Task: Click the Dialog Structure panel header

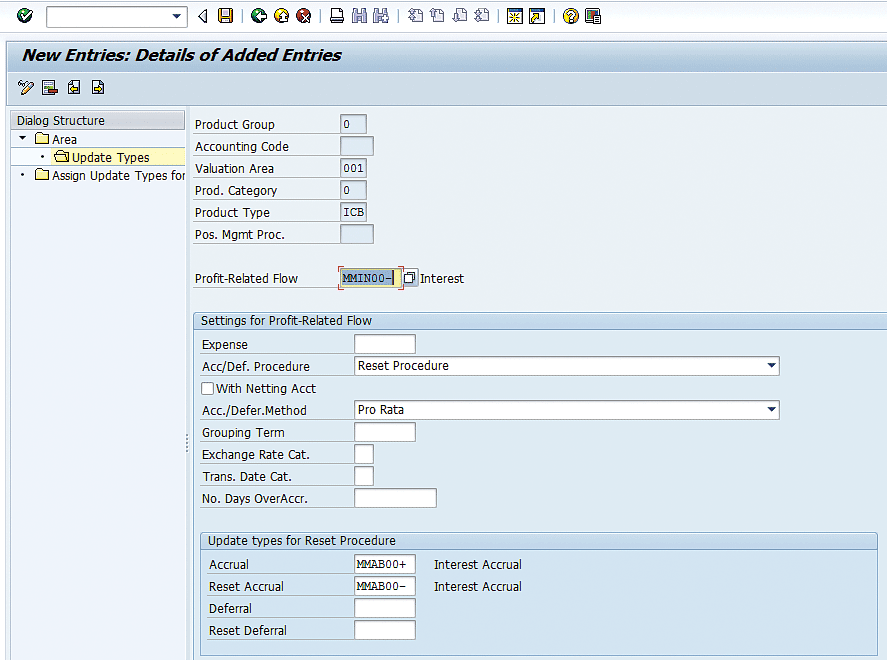Action: (x=98, y=120)
